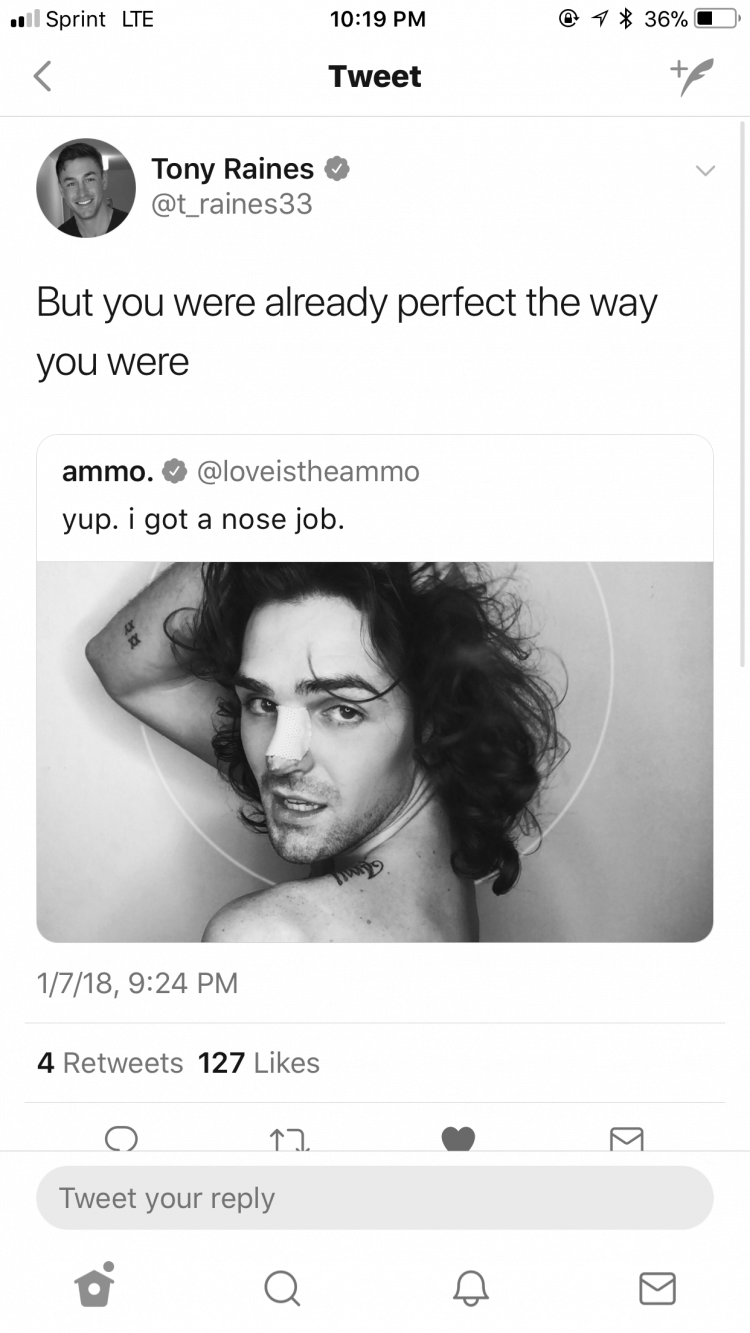This screenshot has width=750, height=1333.
Task: Tap the back arrow icon
Action: (x=42, y=77)
